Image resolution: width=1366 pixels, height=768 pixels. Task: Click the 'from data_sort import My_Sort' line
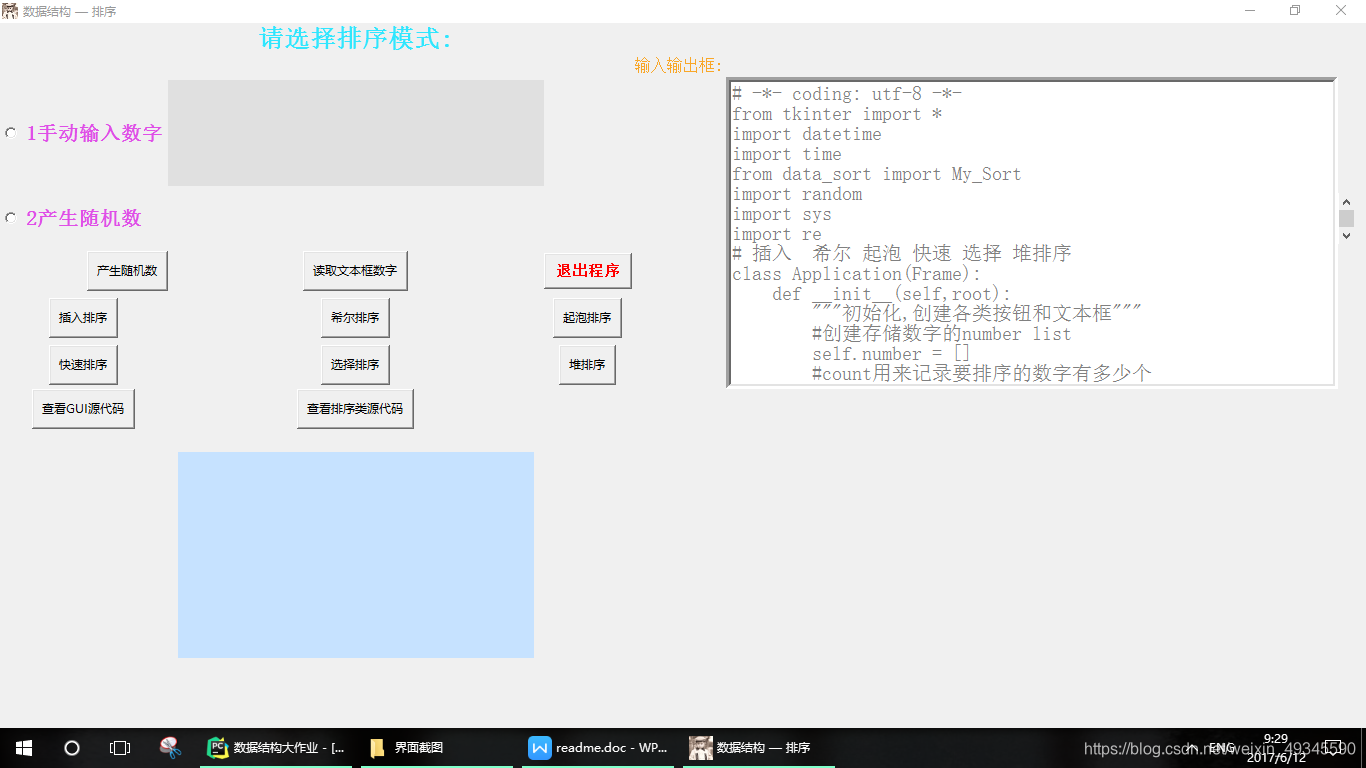[877, 174]
